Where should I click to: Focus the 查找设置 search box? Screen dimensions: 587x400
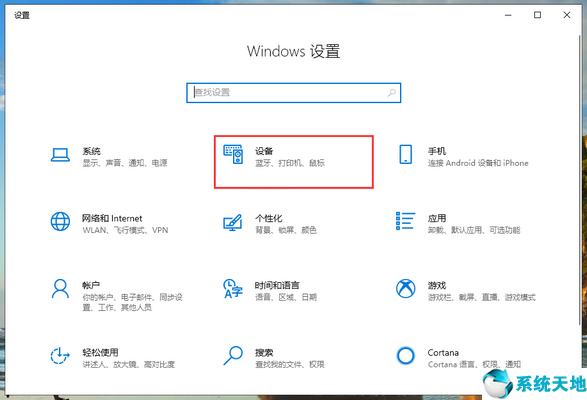(x=294, y=93)
